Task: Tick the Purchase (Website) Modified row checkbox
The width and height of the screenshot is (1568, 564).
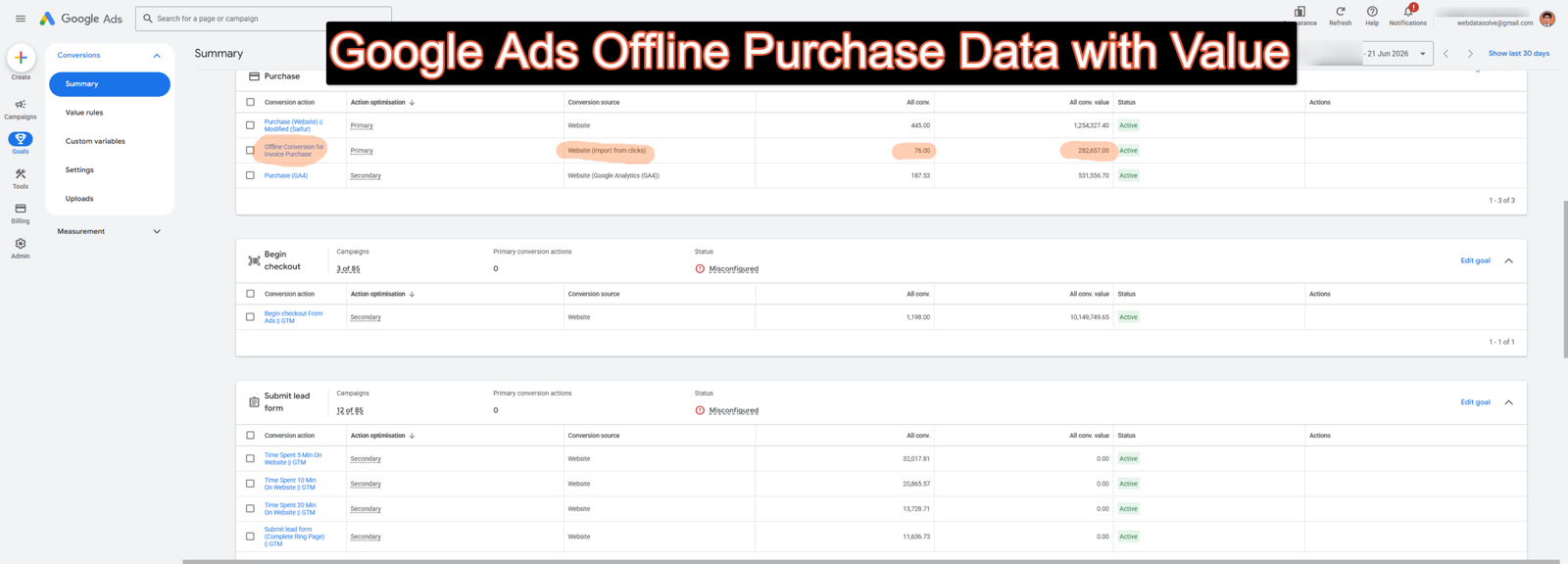Action: pos(250,125)
